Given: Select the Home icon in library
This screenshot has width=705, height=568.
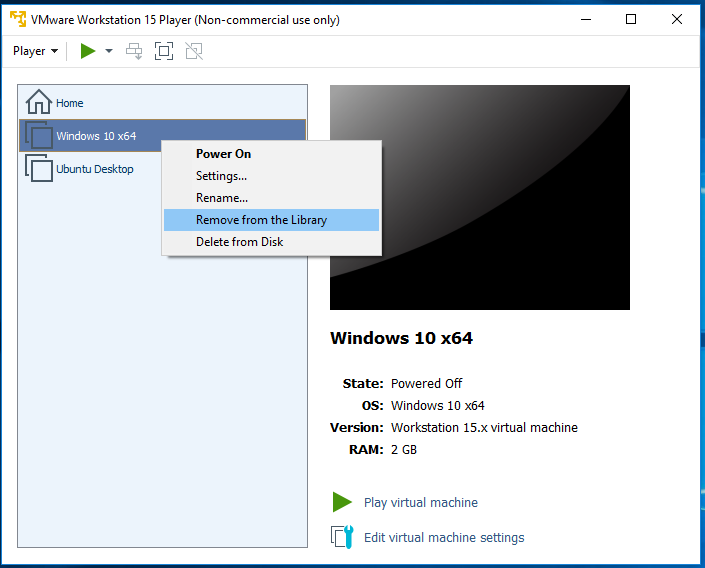Looking at the screenshot, I should 39,102.
